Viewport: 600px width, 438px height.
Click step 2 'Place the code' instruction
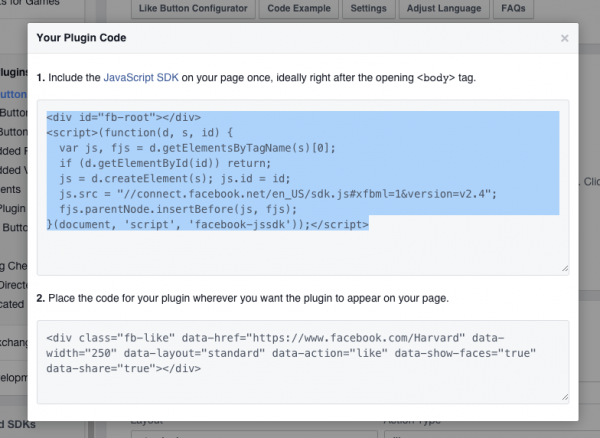coord(243,298)
